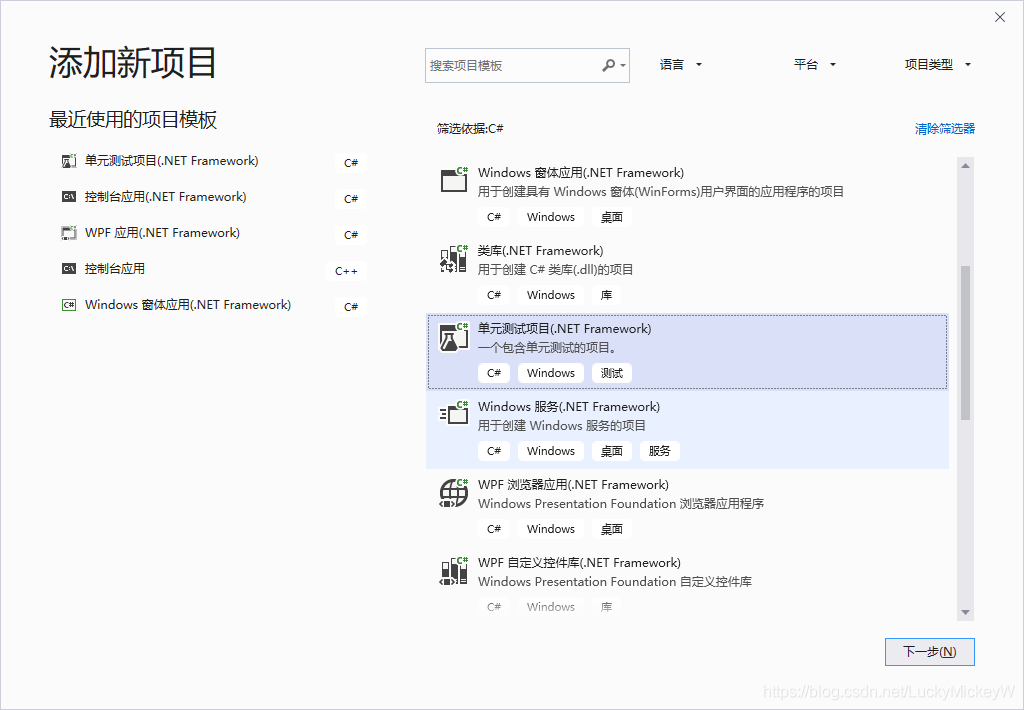Open the 平台 filter dropdown
The height and width of the screenshot is (710, 1024).
click(814, 65)
